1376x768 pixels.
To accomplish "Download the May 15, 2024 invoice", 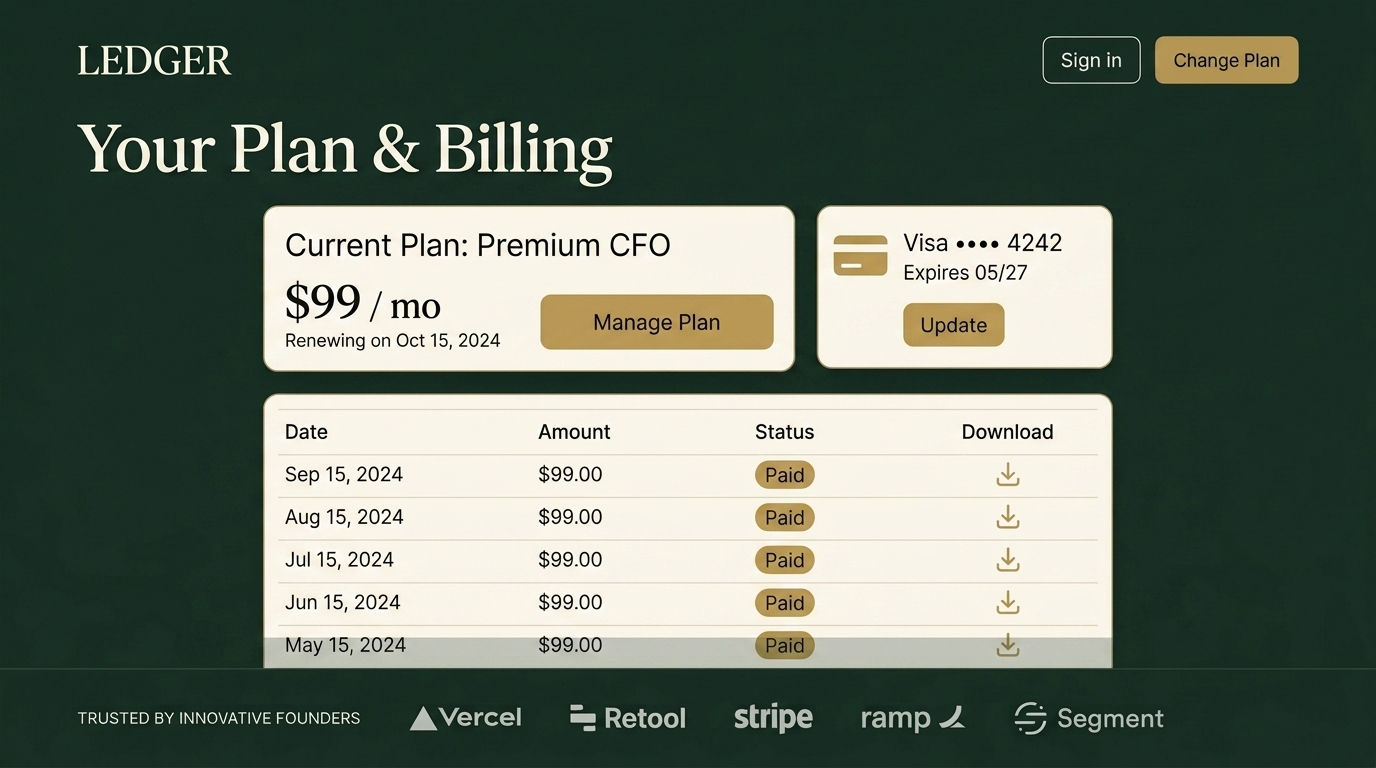I will [x=1008, y=646].
